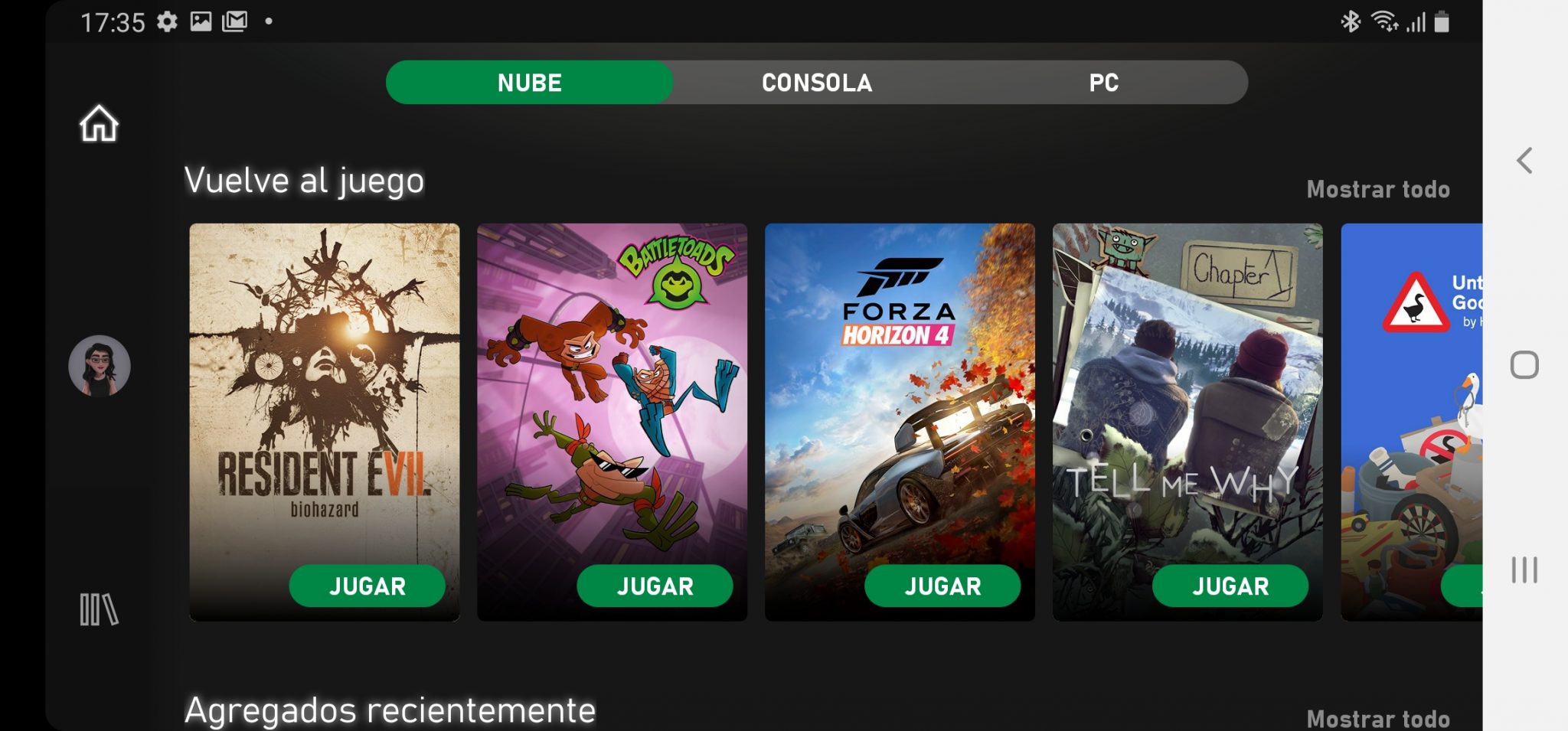Image resolution: width=1568 pixels, height=731 pixels.
Task: Click JUGAR on Forza Horizon 4
Action: click(x=943, y=586)
